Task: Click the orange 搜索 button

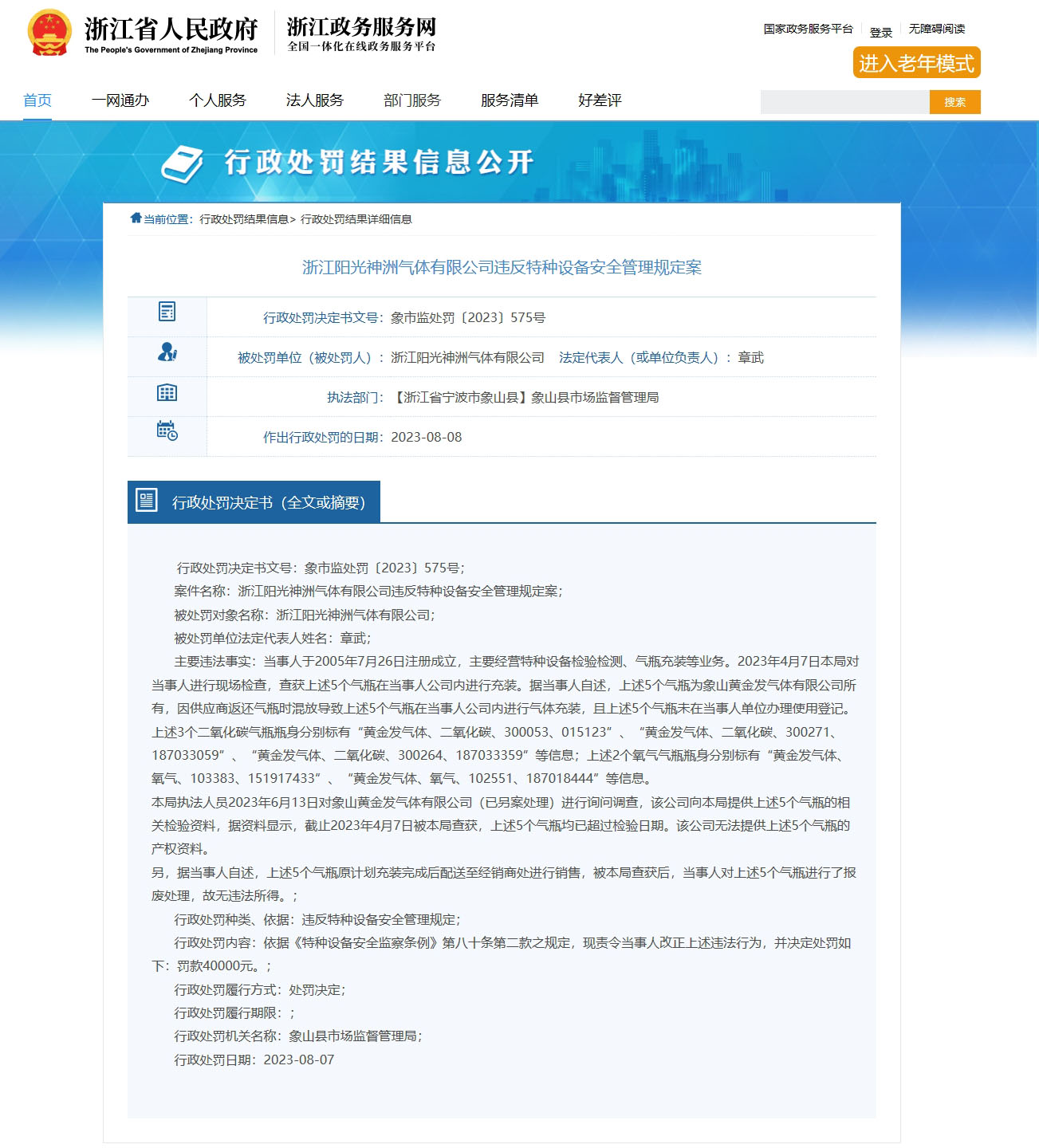Action: point(955,102)
